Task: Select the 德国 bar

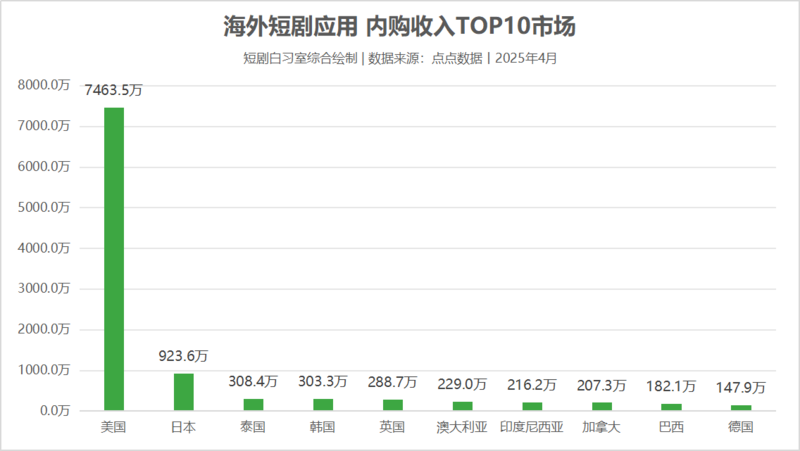Action: point(740,408)
